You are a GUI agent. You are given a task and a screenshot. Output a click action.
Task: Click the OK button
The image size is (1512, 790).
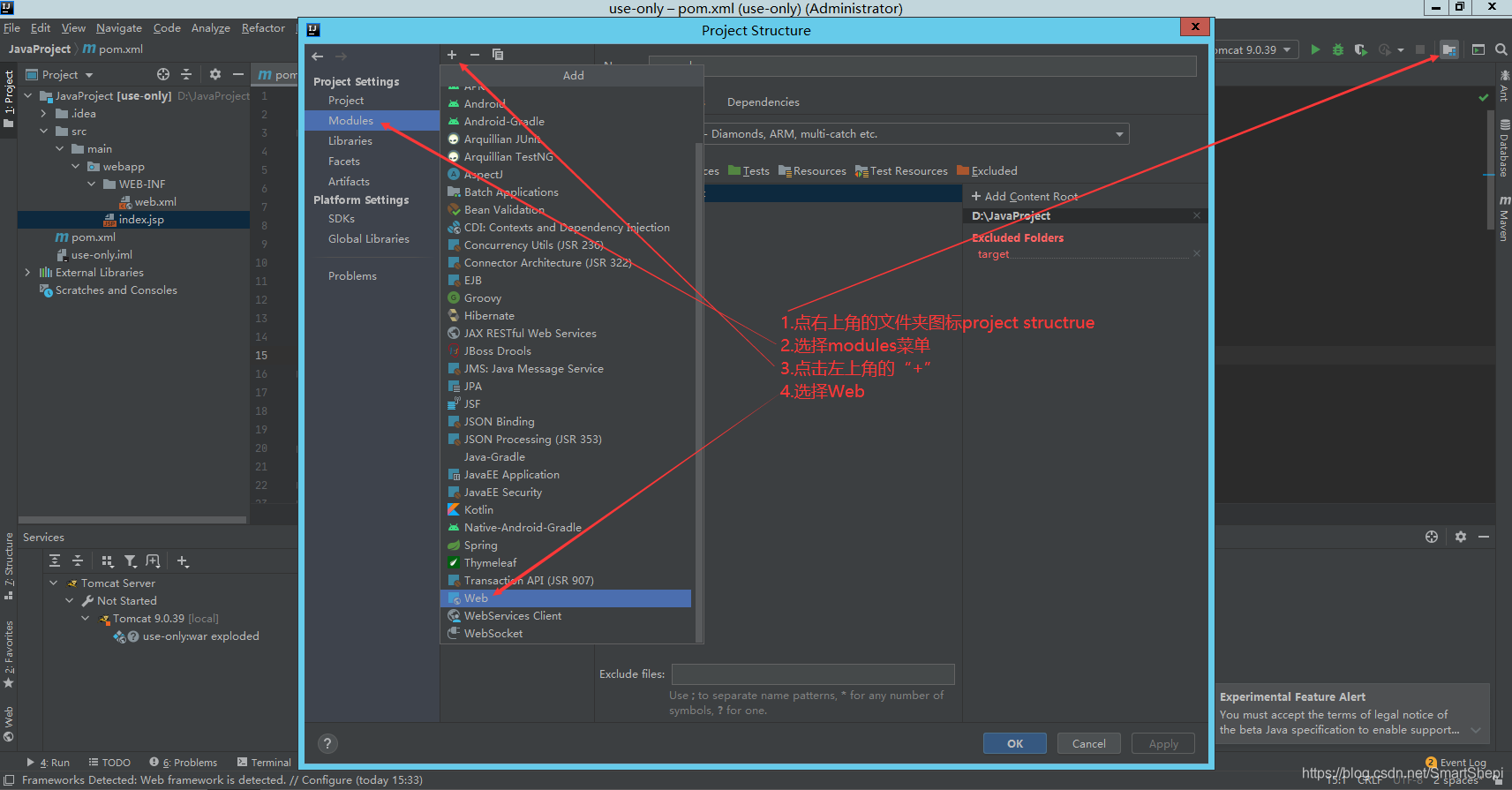coord(1015,743)
